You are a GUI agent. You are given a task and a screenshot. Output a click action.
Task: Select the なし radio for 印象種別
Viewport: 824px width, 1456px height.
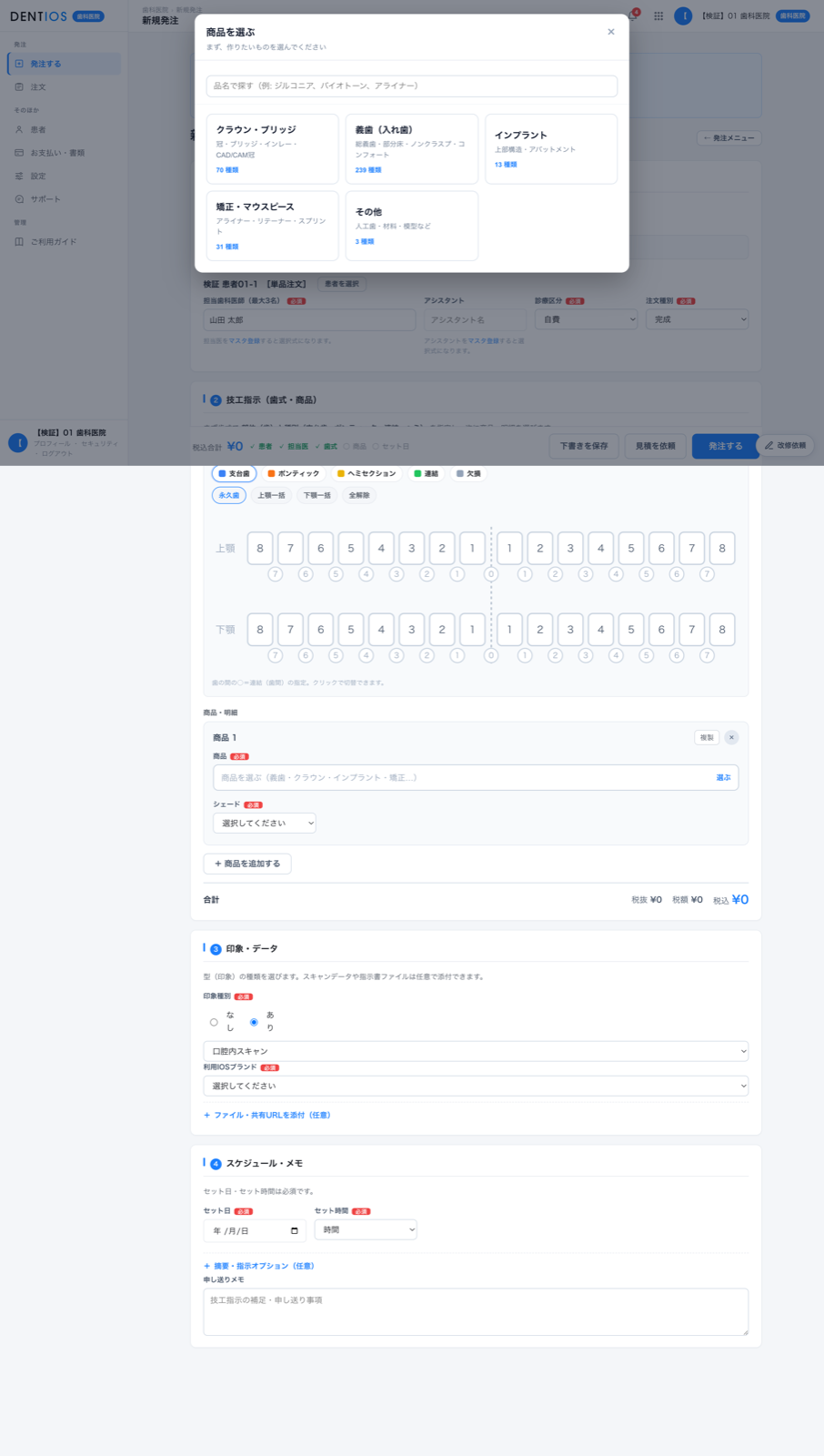214,1022
